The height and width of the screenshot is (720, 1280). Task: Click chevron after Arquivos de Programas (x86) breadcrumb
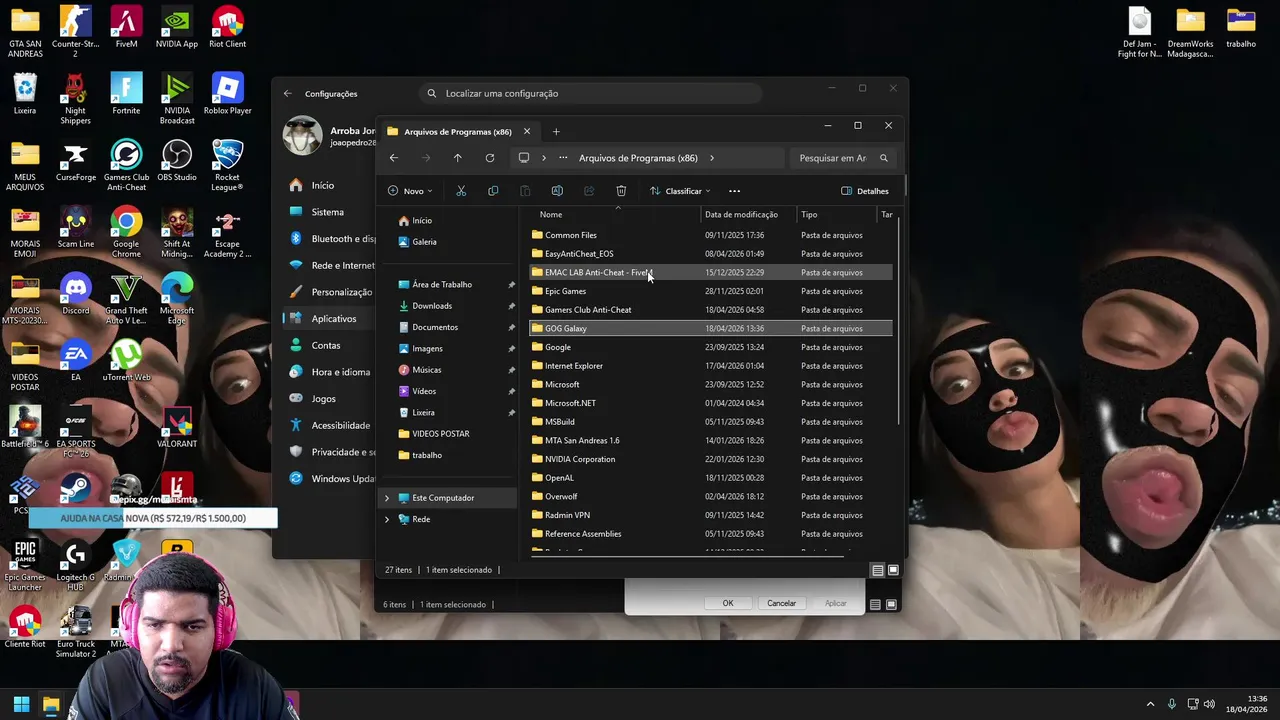[712, 158]
